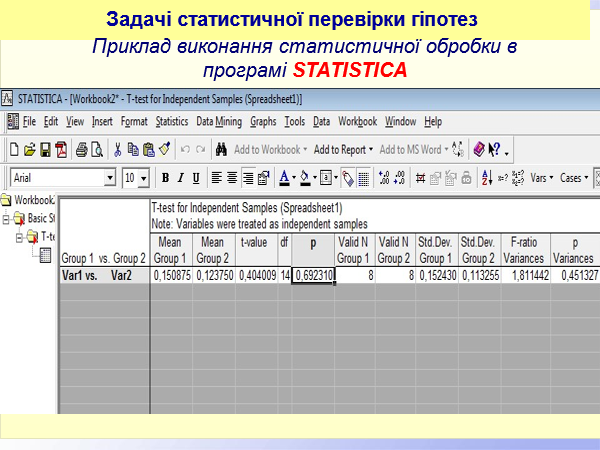This screenshot has width=600, height=450.
Task: Click Add to Workbook button
Action: pyautogui.click(x=271, y=150)
